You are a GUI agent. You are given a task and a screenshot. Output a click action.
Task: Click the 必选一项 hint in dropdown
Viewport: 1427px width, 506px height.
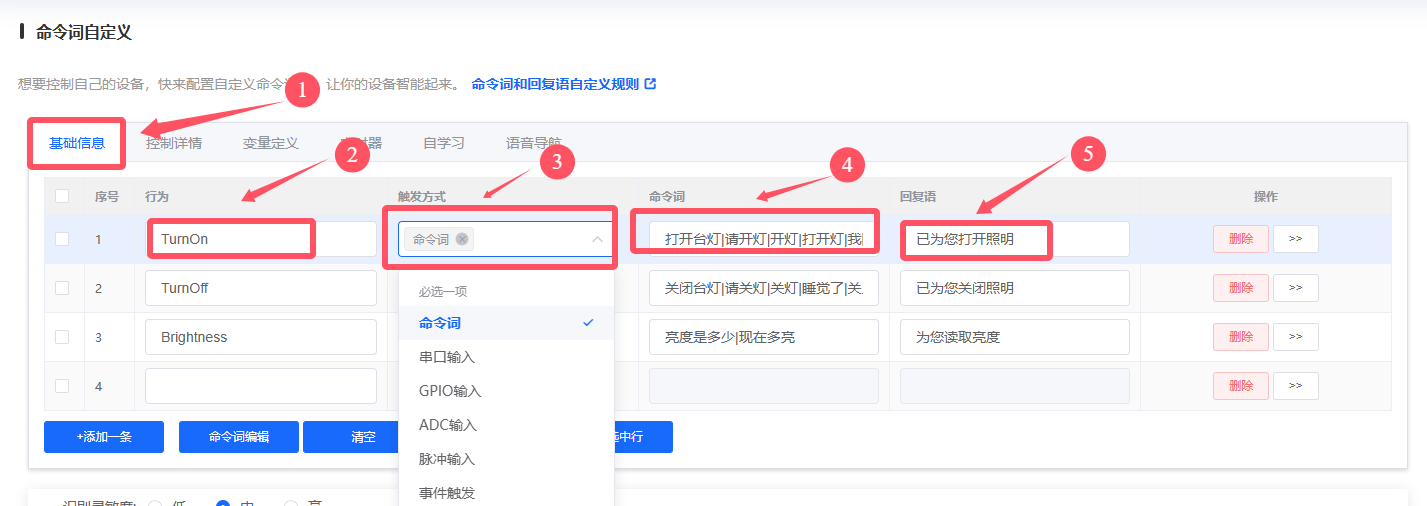(x=442, y=292)
